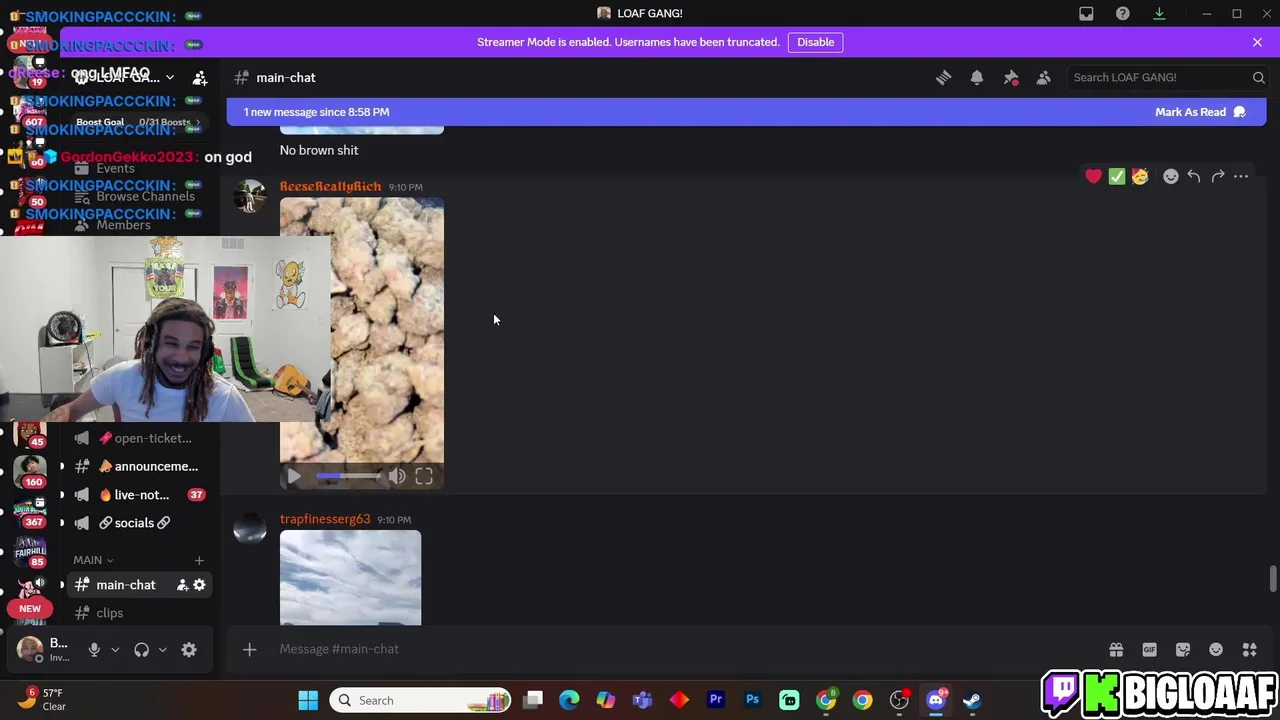Toggle microphone mute
Viewport: 1280px width, 720px height.
pos(94,650)
